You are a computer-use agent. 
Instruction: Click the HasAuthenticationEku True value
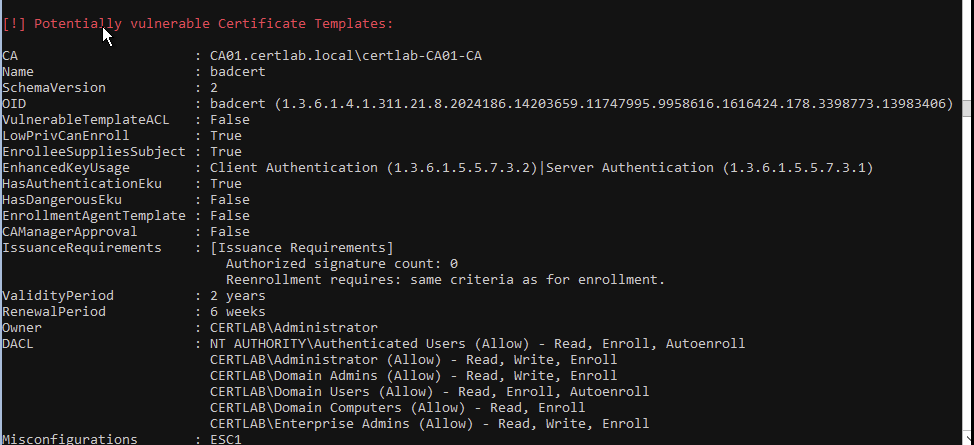pos(226,183)
